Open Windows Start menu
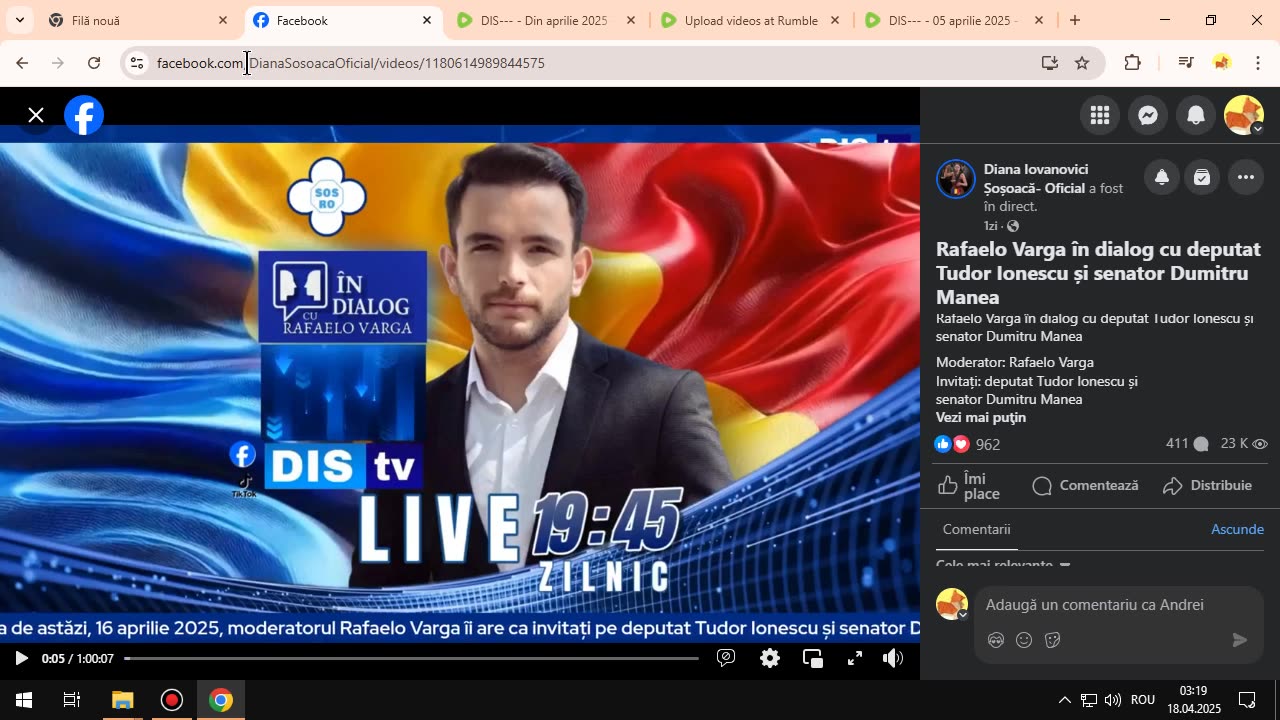1280x720 pixels. pos(24,700)
